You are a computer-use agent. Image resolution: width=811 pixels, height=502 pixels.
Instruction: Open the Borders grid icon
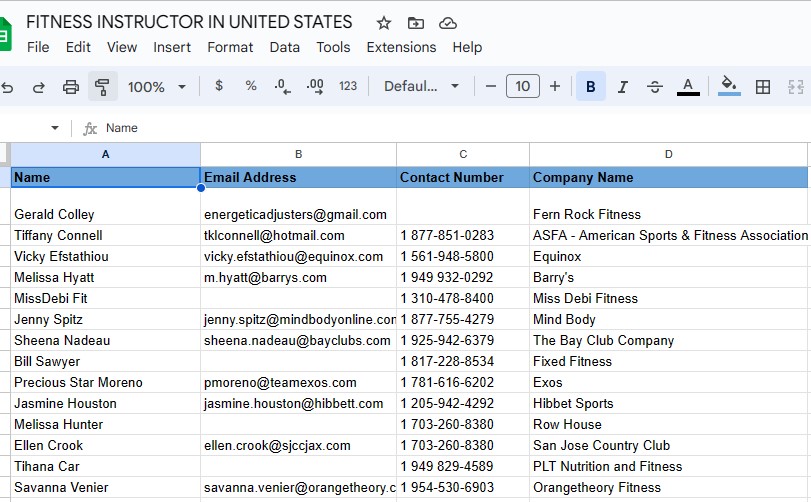pos(763,87)
